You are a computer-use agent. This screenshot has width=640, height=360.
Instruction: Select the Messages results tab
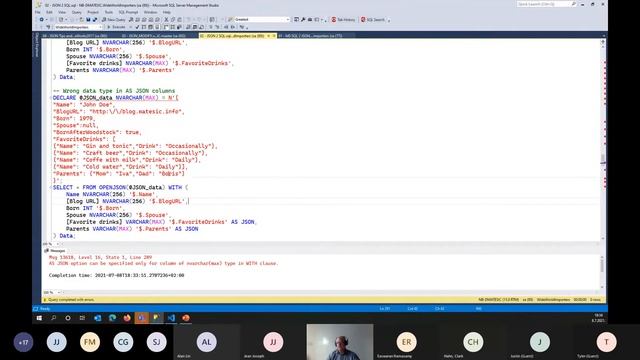click(55, 251)
